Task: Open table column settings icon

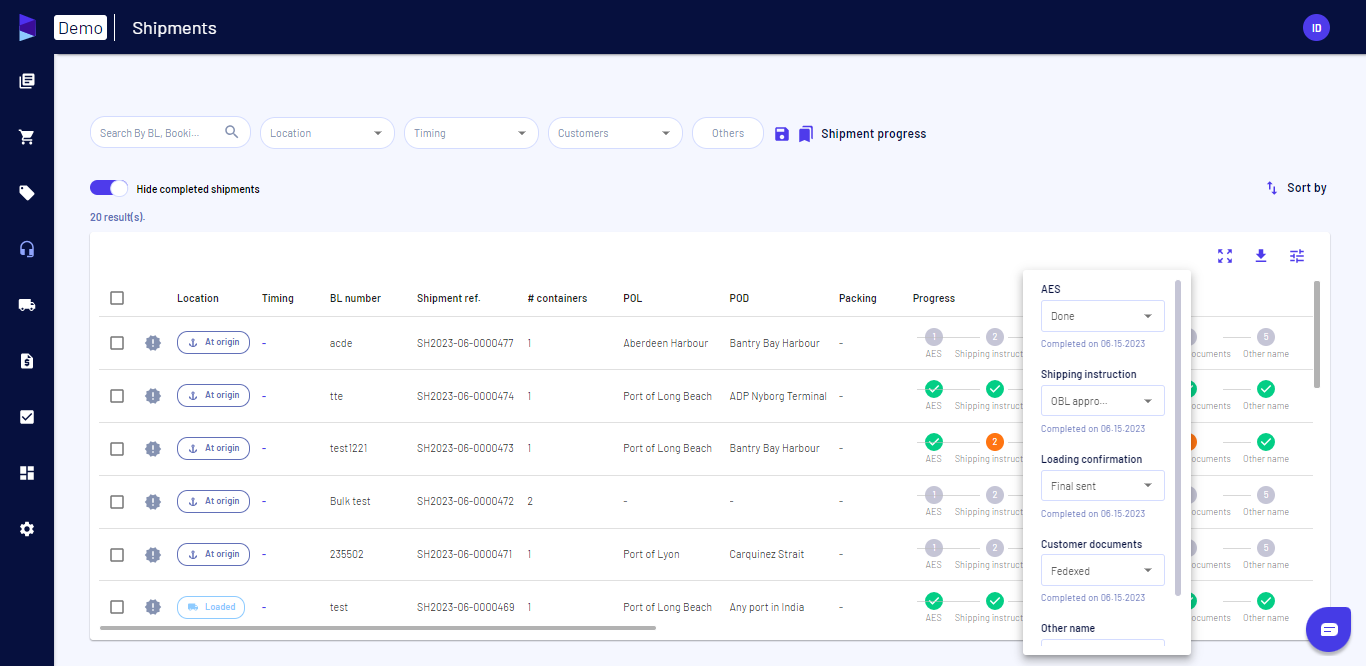Action: coord(1297,256)
